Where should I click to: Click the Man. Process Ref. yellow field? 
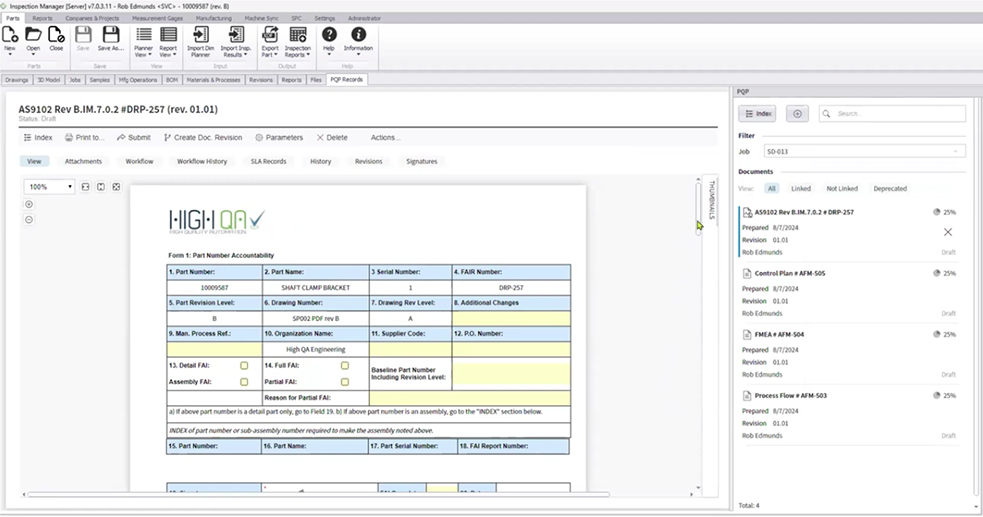click(x=214, y=349)
